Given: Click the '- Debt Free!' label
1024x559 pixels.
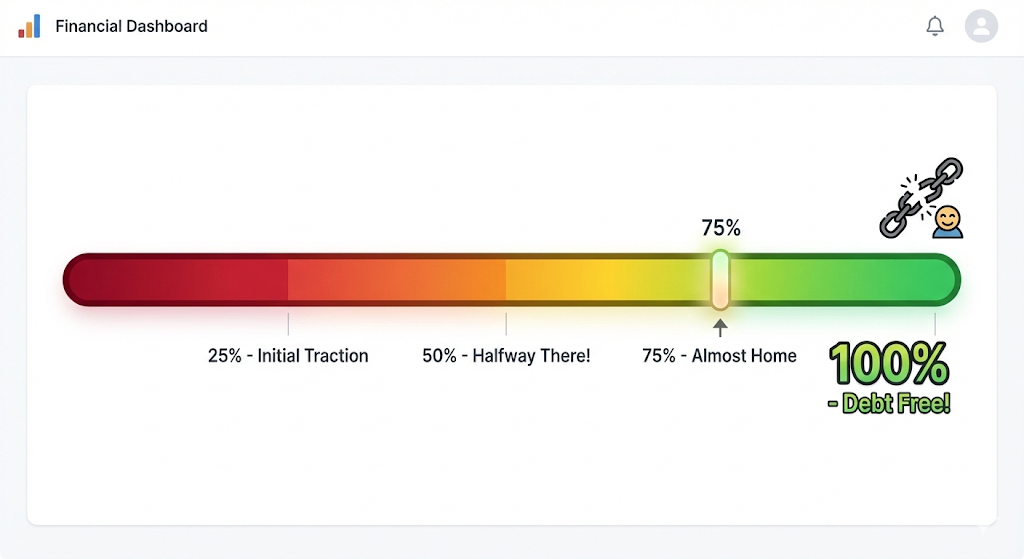Looking at the screenshot, I should (889, 404).
